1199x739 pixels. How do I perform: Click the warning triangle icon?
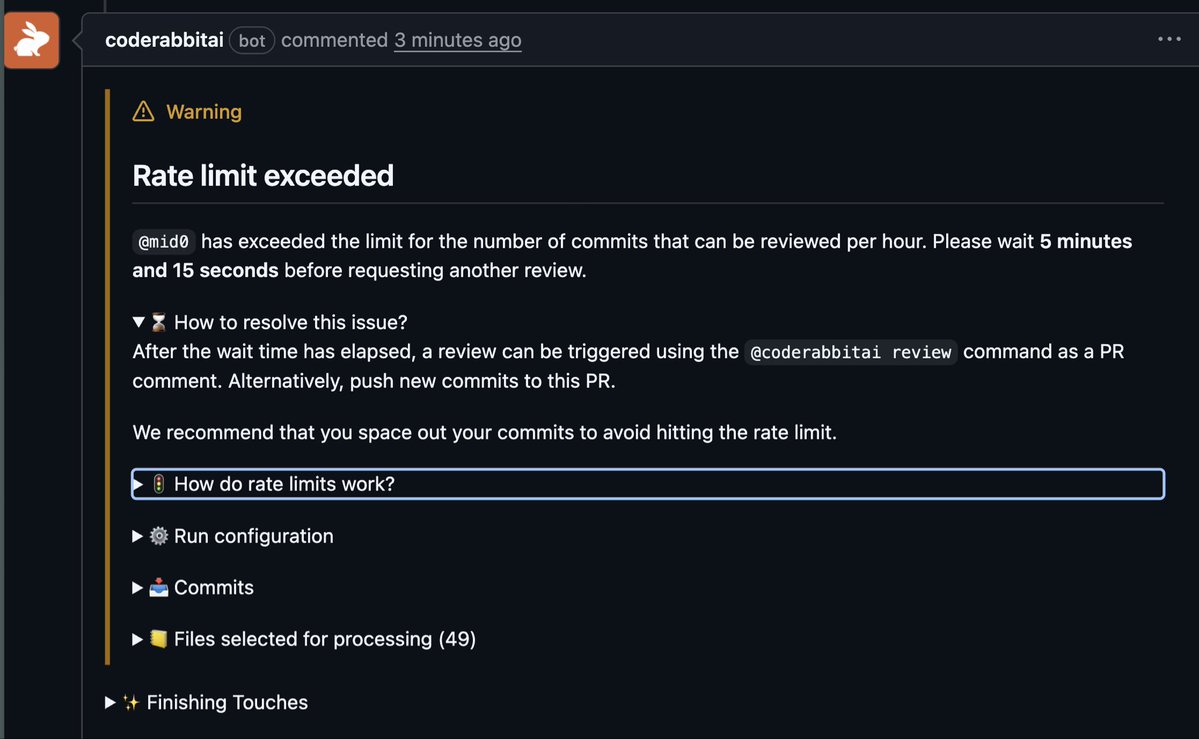tap(143, 112)
